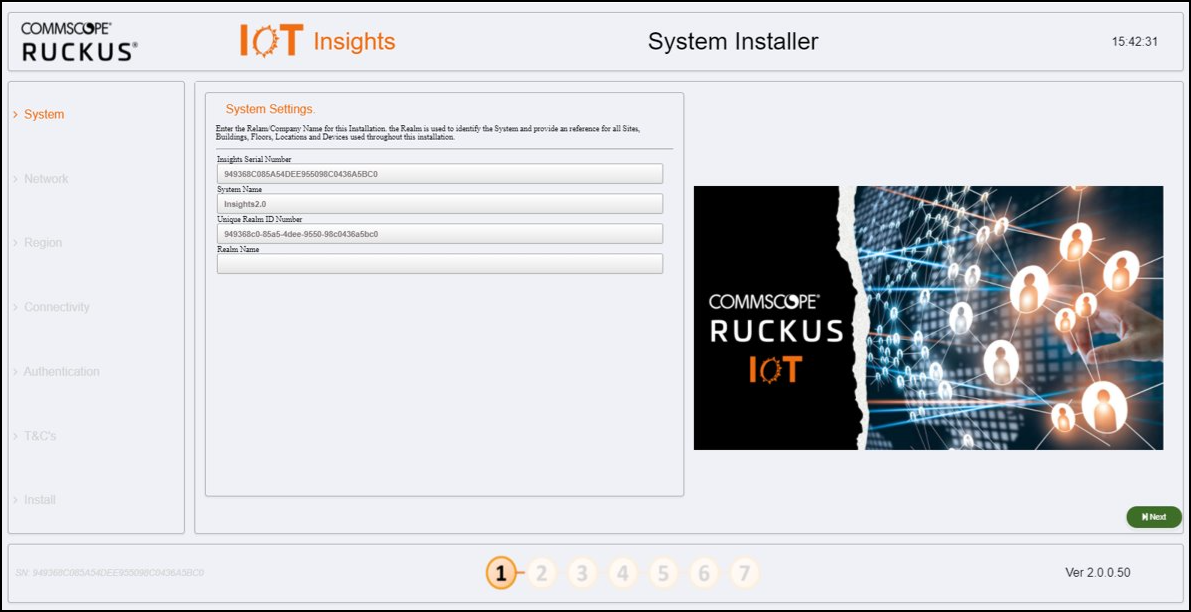Click the Unique Realm ID Number label
Screen dimensions: 1191x612
point(260,219)
